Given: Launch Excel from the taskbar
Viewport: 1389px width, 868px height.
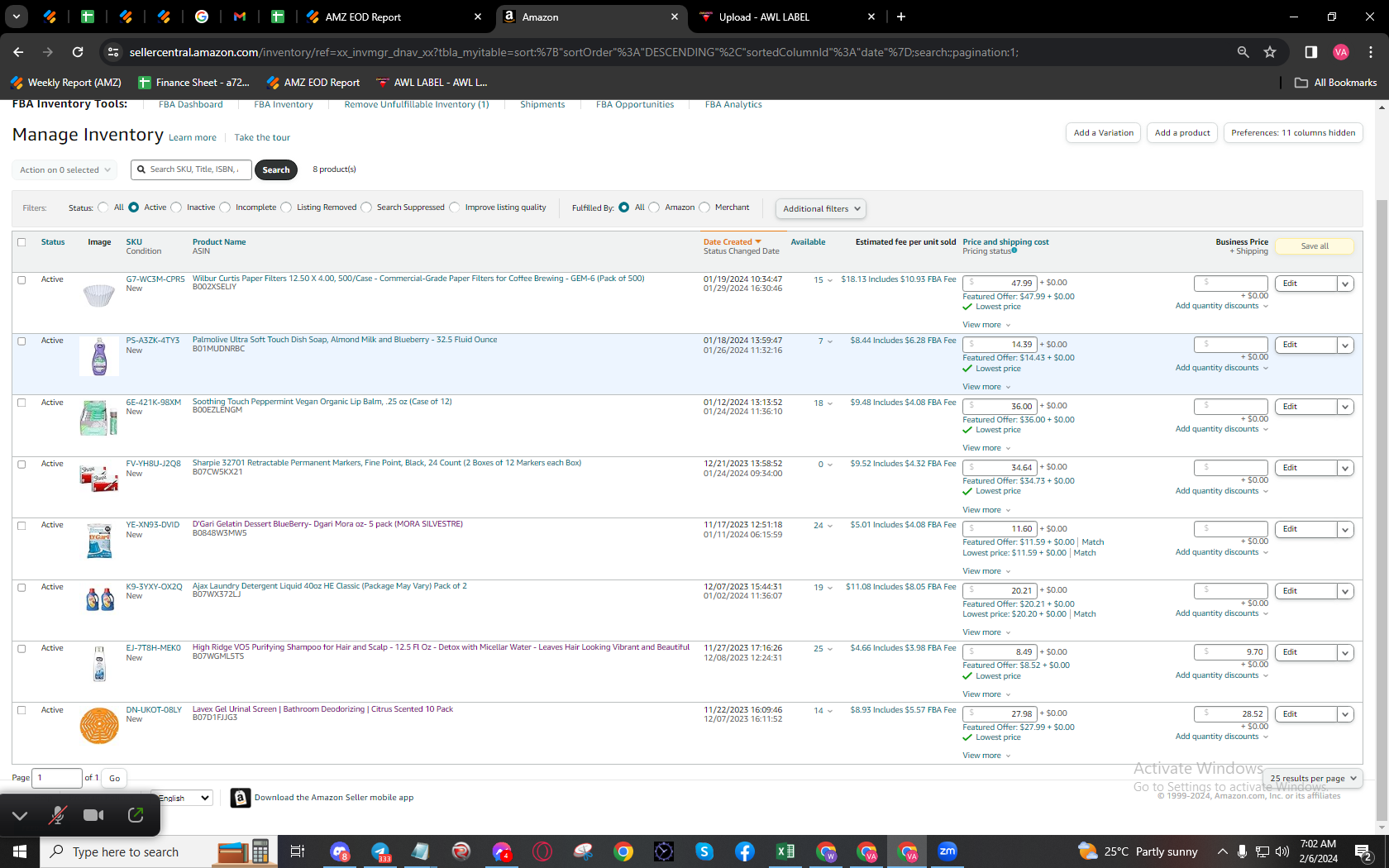Looking at the screenshot, I should click(785, 851).
